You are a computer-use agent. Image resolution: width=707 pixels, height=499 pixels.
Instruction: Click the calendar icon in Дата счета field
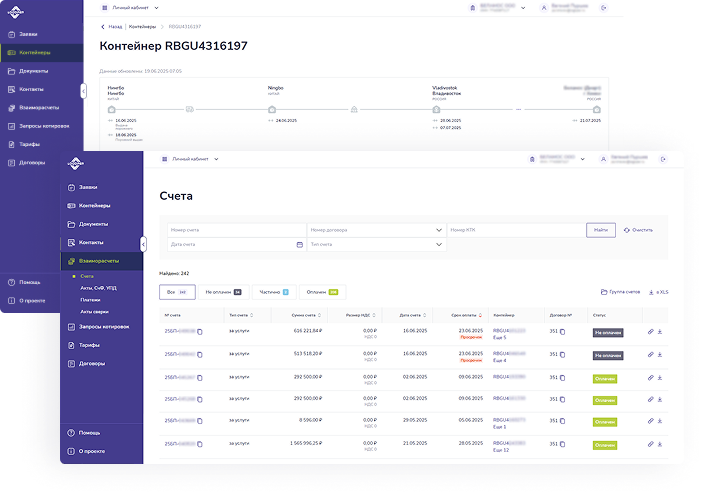click(x=299, y=244)
